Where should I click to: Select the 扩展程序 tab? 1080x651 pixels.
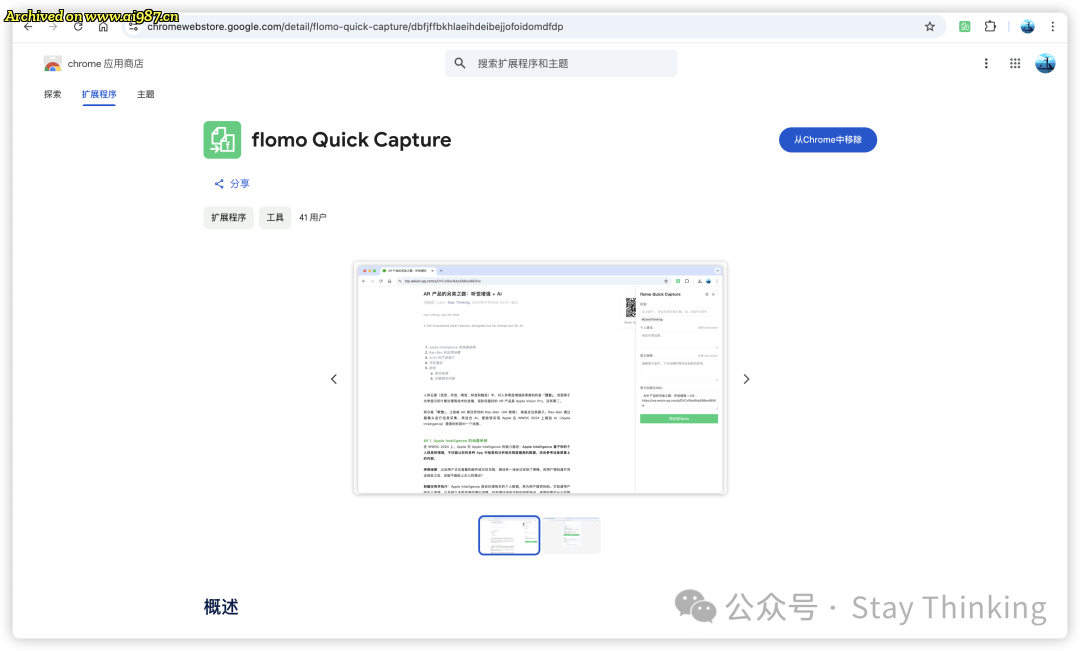pyautogui.click(x=99, y=94)
